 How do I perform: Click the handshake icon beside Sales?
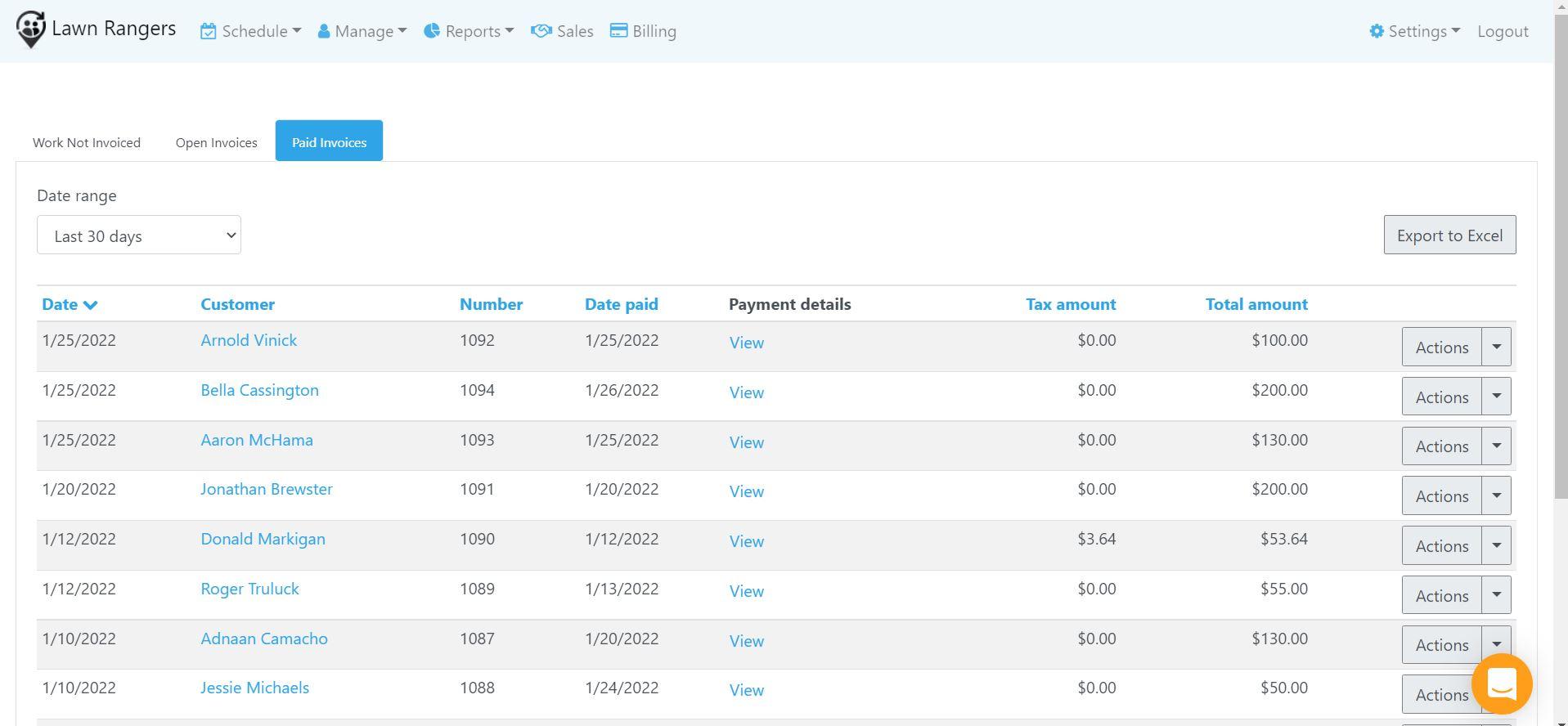[x=541, y=31]
